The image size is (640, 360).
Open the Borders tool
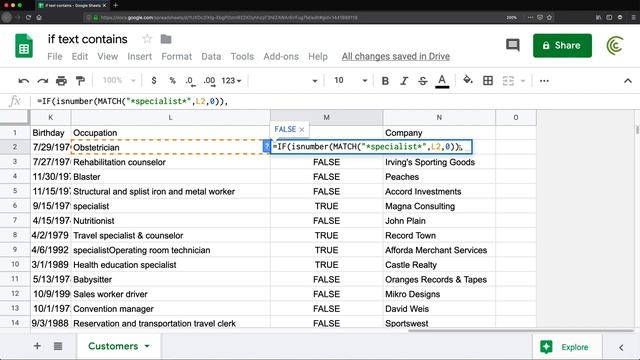(x=488, y=80)
